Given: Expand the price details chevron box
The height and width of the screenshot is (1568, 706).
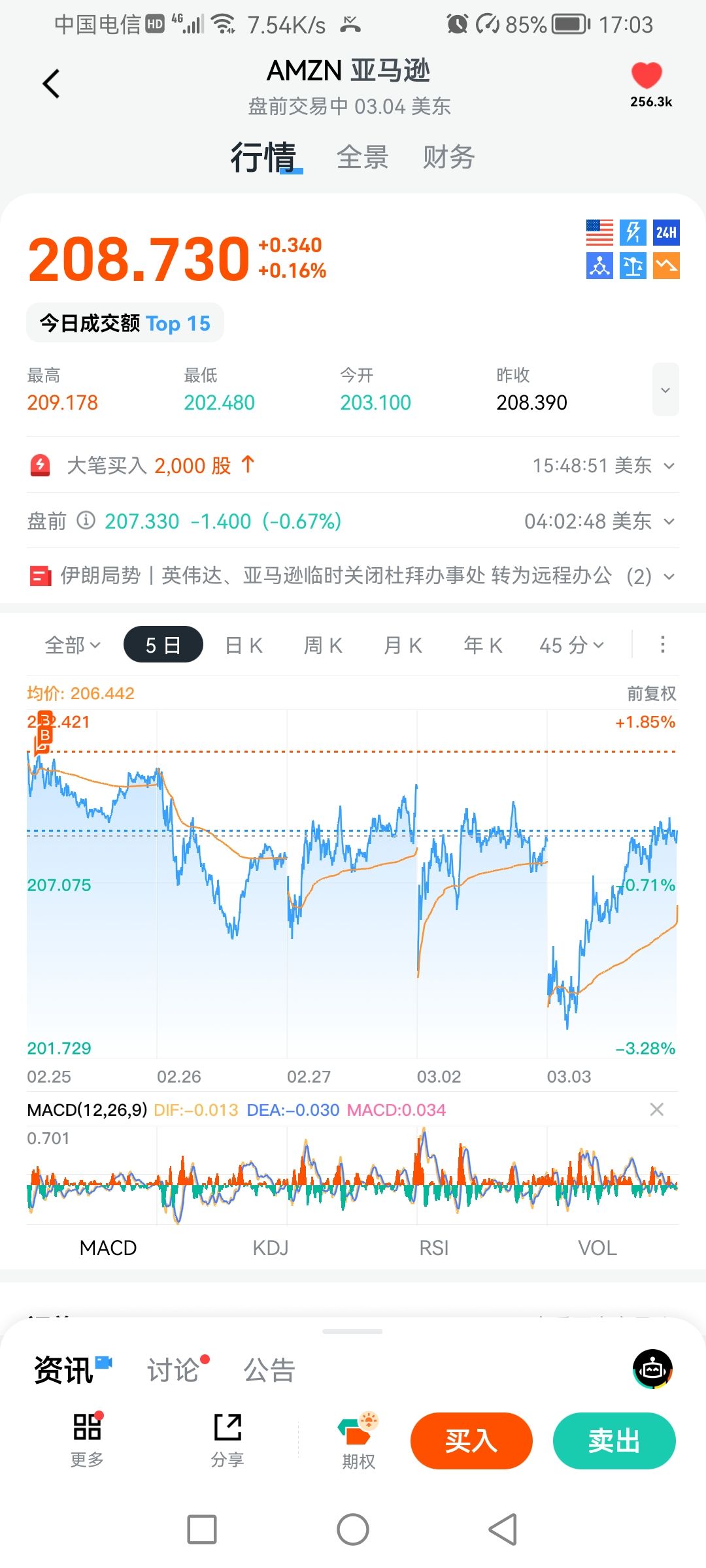Looking at the screenshot, I should pos(665,390).
